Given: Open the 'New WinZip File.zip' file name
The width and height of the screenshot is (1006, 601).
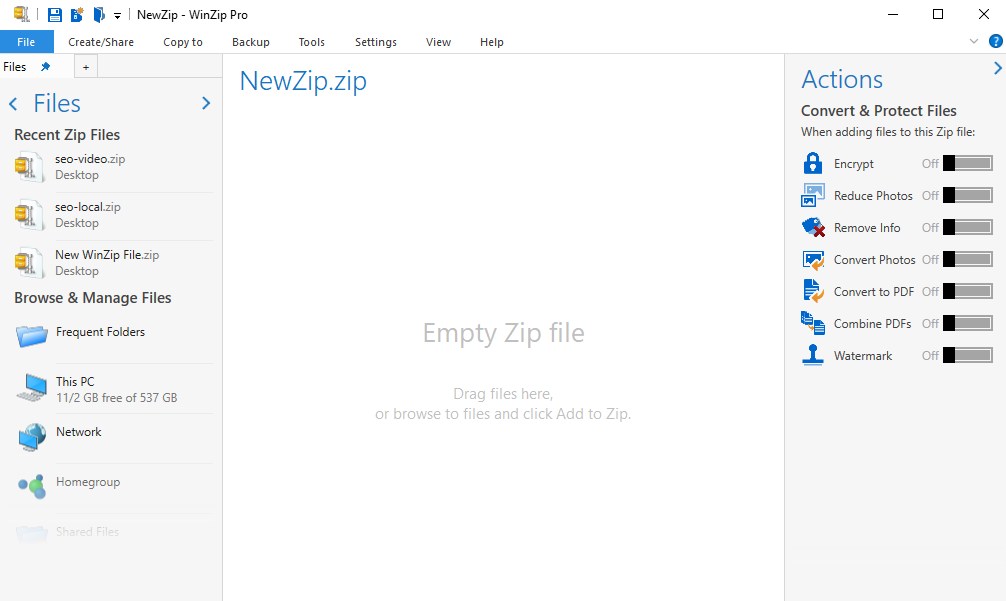Looking at the screenshot, I should coord(107,255).
